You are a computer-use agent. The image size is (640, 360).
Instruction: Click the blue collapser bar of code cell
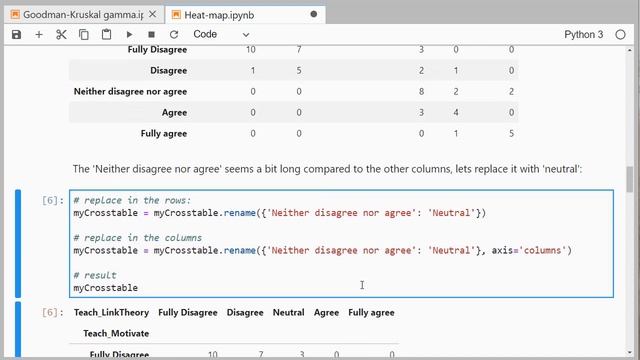(18, 244)
